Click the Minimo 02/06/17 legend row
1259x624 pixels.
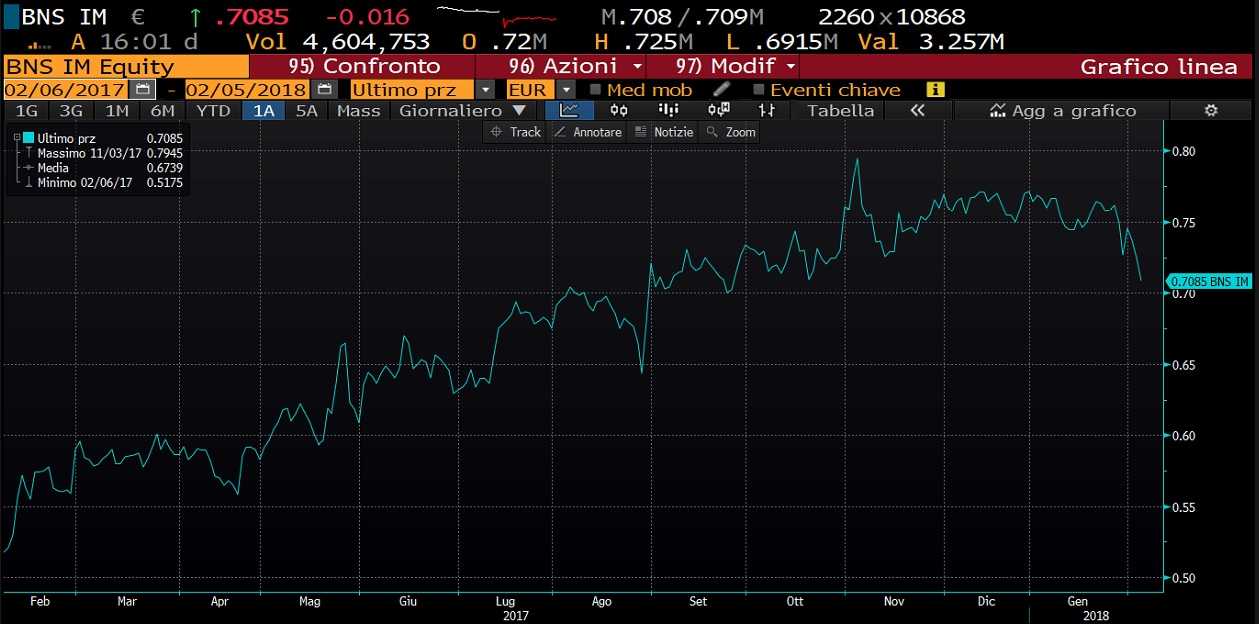[103, 183]
